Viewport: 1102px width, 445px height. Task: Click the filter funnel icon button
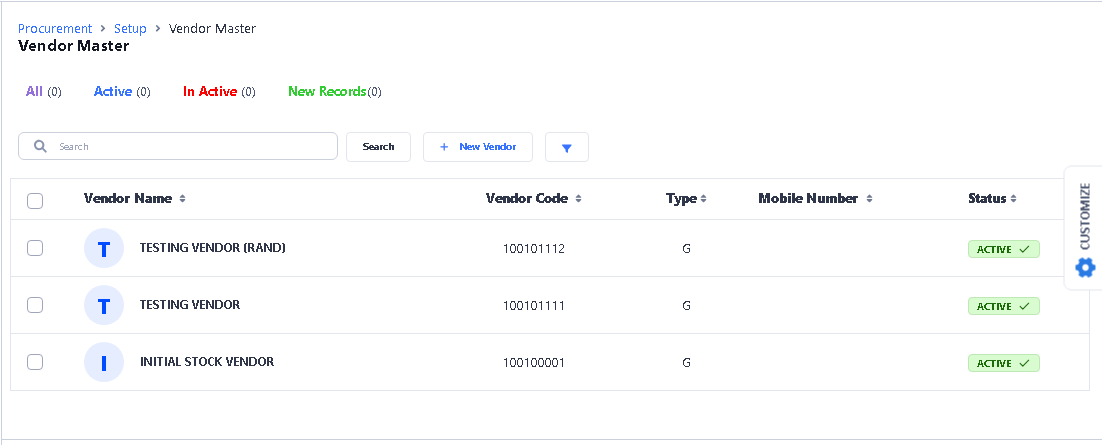point(566,147)
